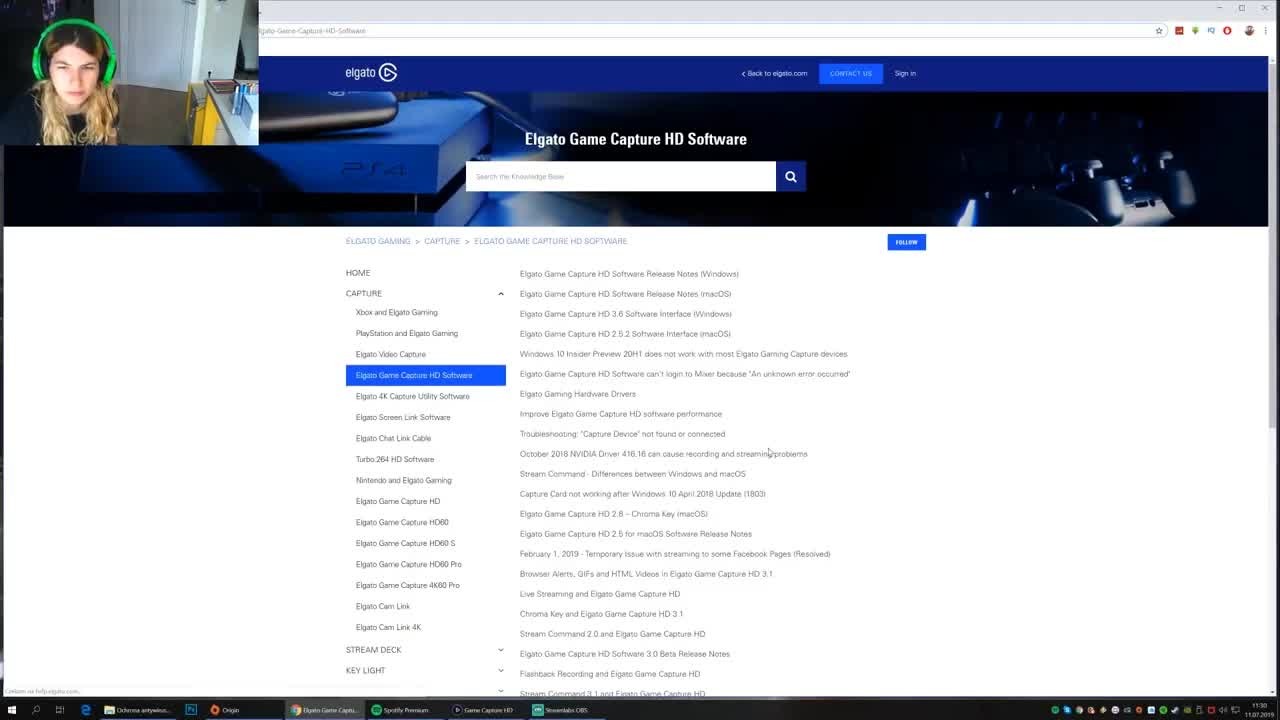The height and width of the screenshot is (720, 1280).
Task: Open Chrome's three-dot menu
Action: (1266, 31)
